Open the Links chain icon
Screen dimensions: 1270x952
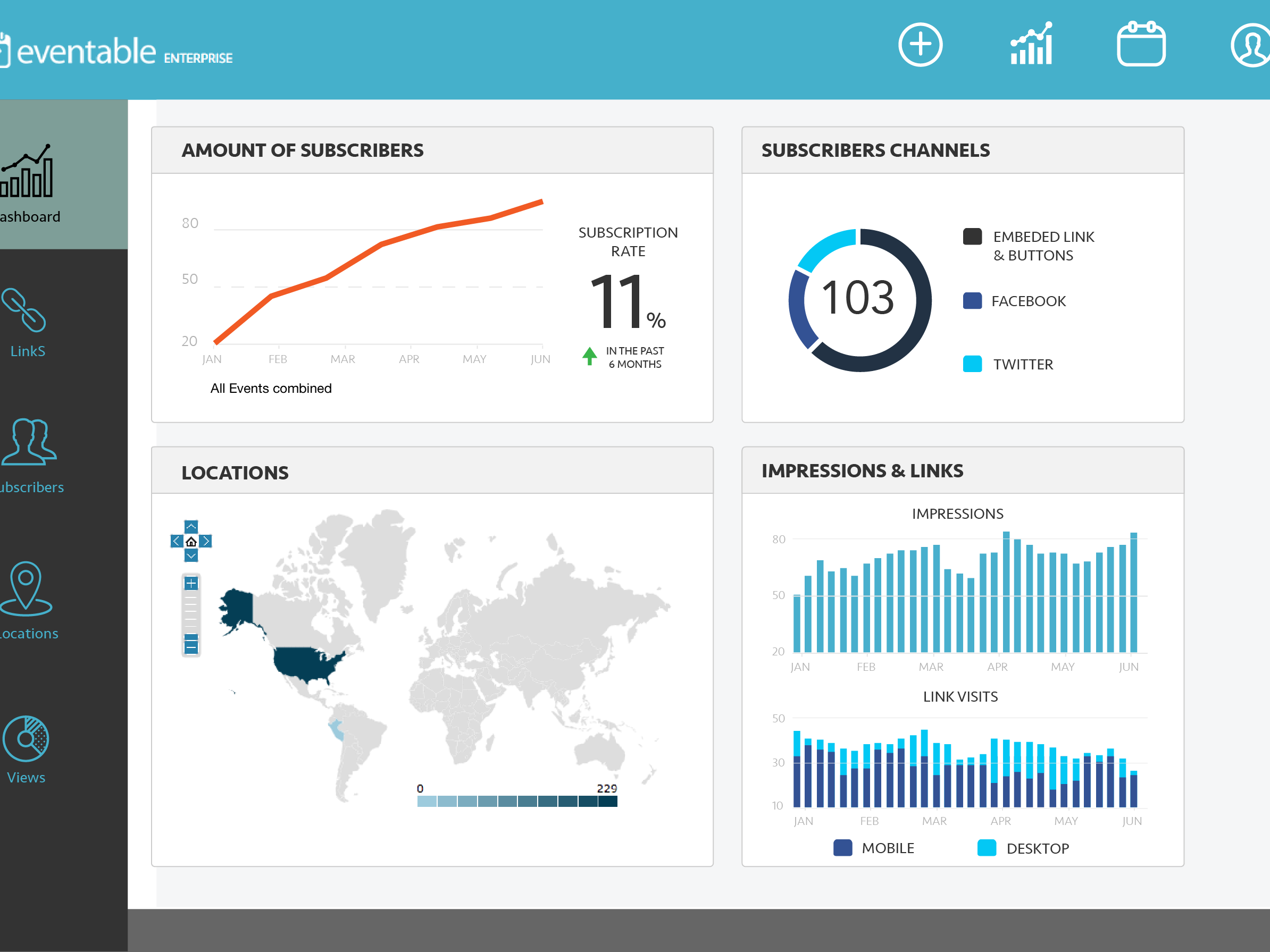pos(24,310)
